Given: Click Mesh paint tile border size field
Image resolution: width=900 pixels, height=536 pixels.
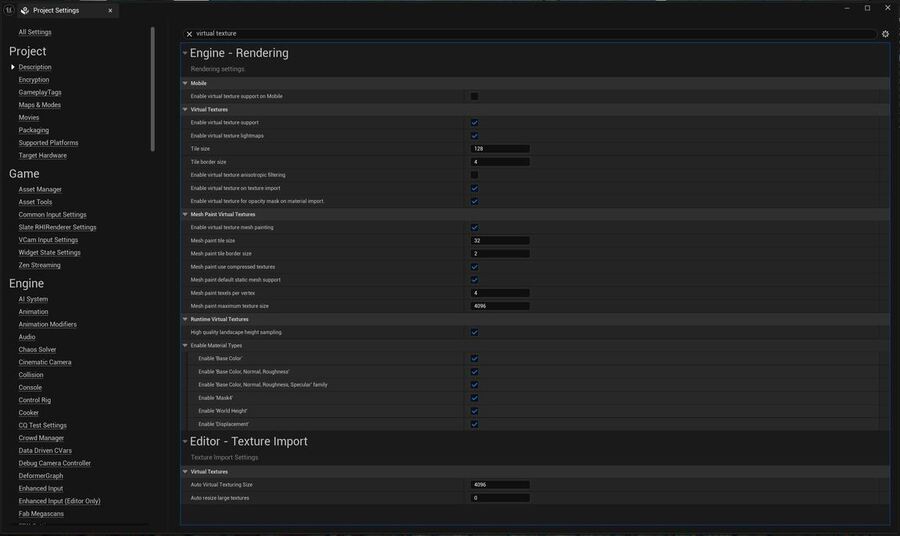Looking at the screenshot, I should [500, 254].
